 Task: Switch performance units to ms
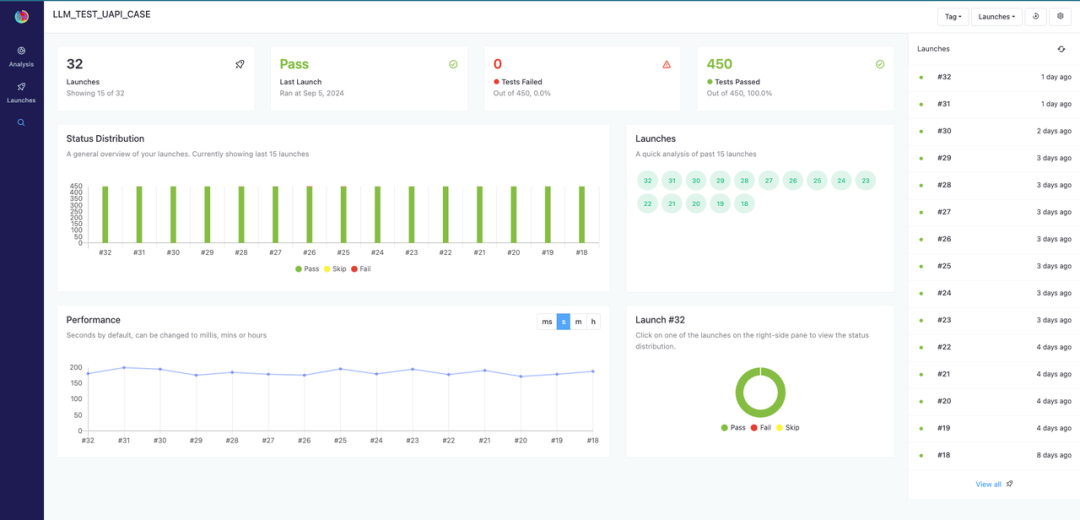[547, 322]
